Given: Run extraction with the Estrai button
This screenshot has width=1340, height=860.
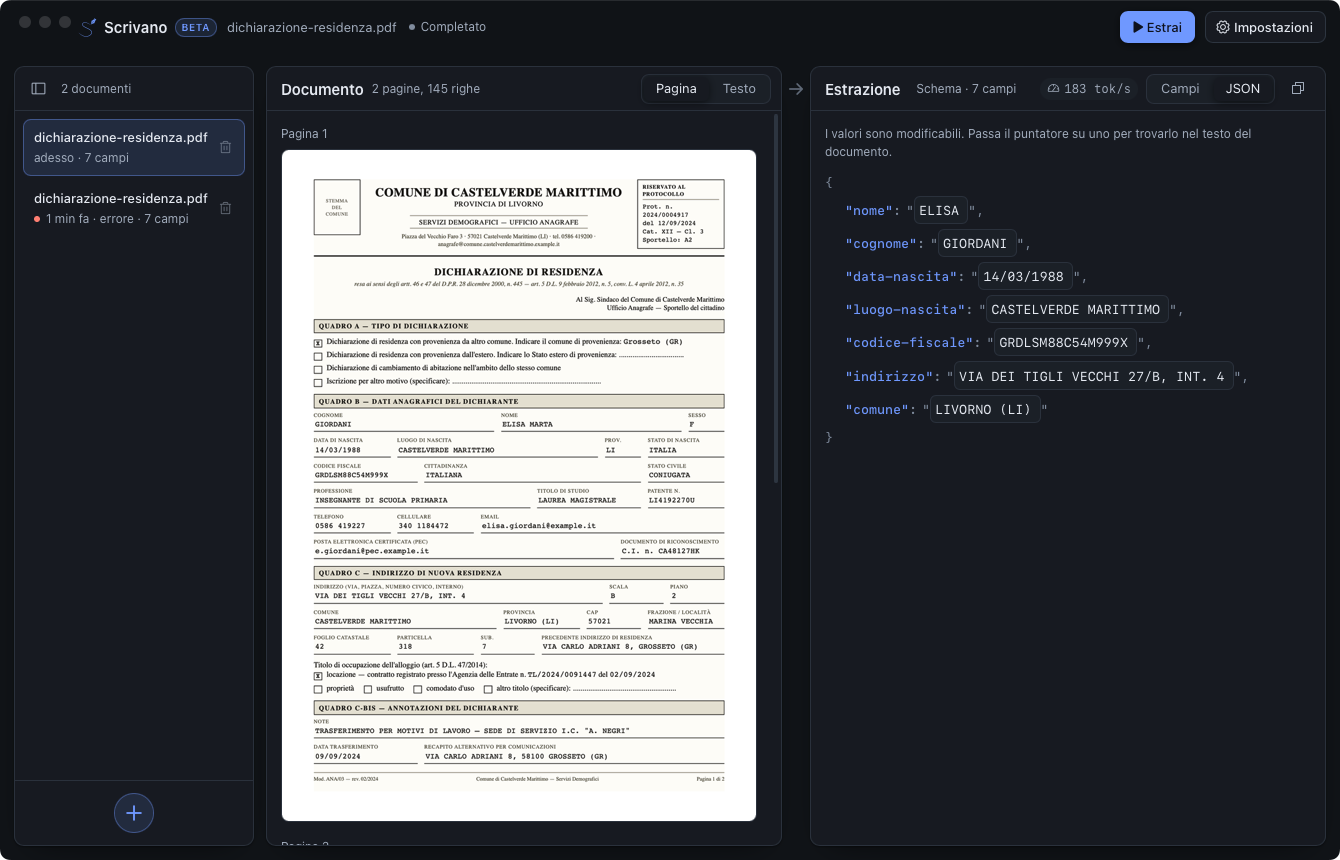Looking at the screenshot, I should [1157, 27].
